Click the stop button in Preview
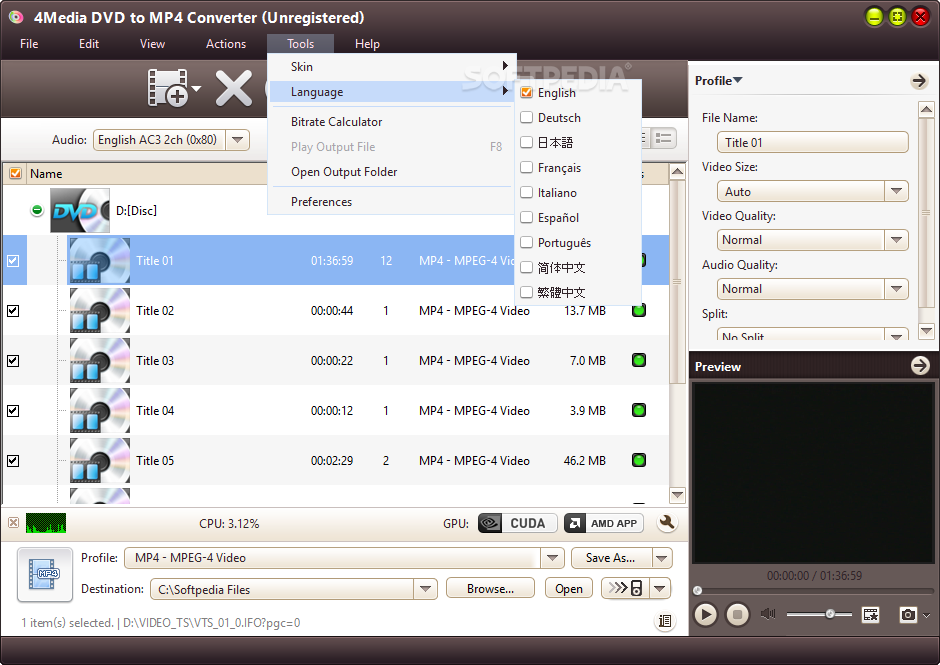The image size is (940, 665). coord(737,615)
